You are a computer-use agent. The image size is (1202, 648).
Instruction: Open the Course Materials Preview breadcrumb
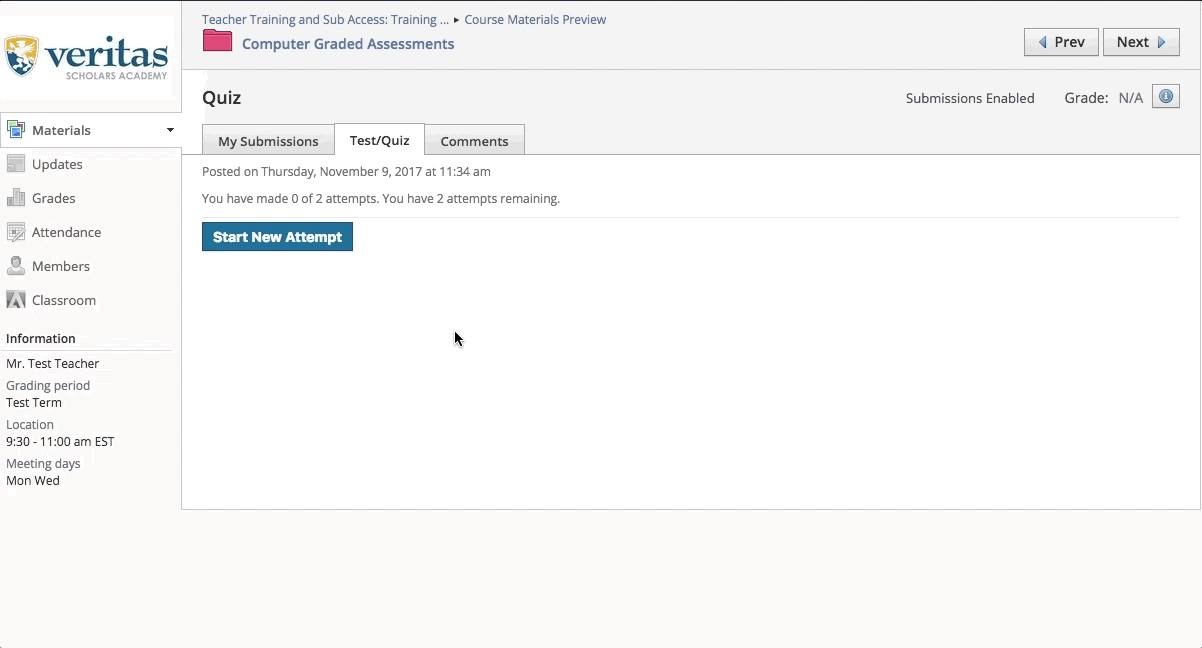[x=534, y=19]
